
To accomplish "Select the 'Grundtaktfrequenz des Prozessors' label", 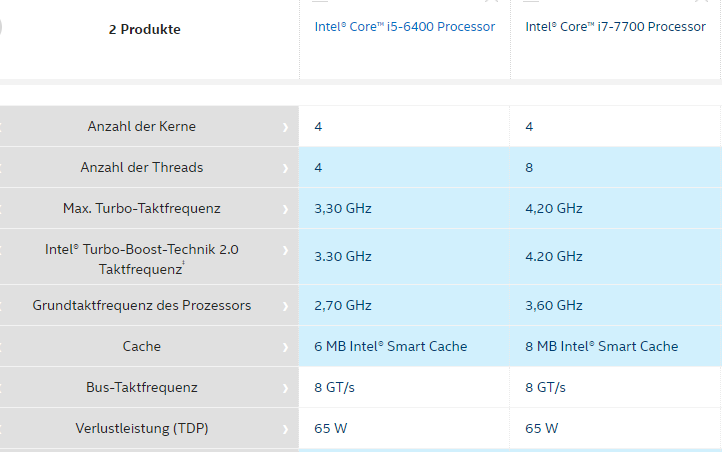I will pos(142,305).
